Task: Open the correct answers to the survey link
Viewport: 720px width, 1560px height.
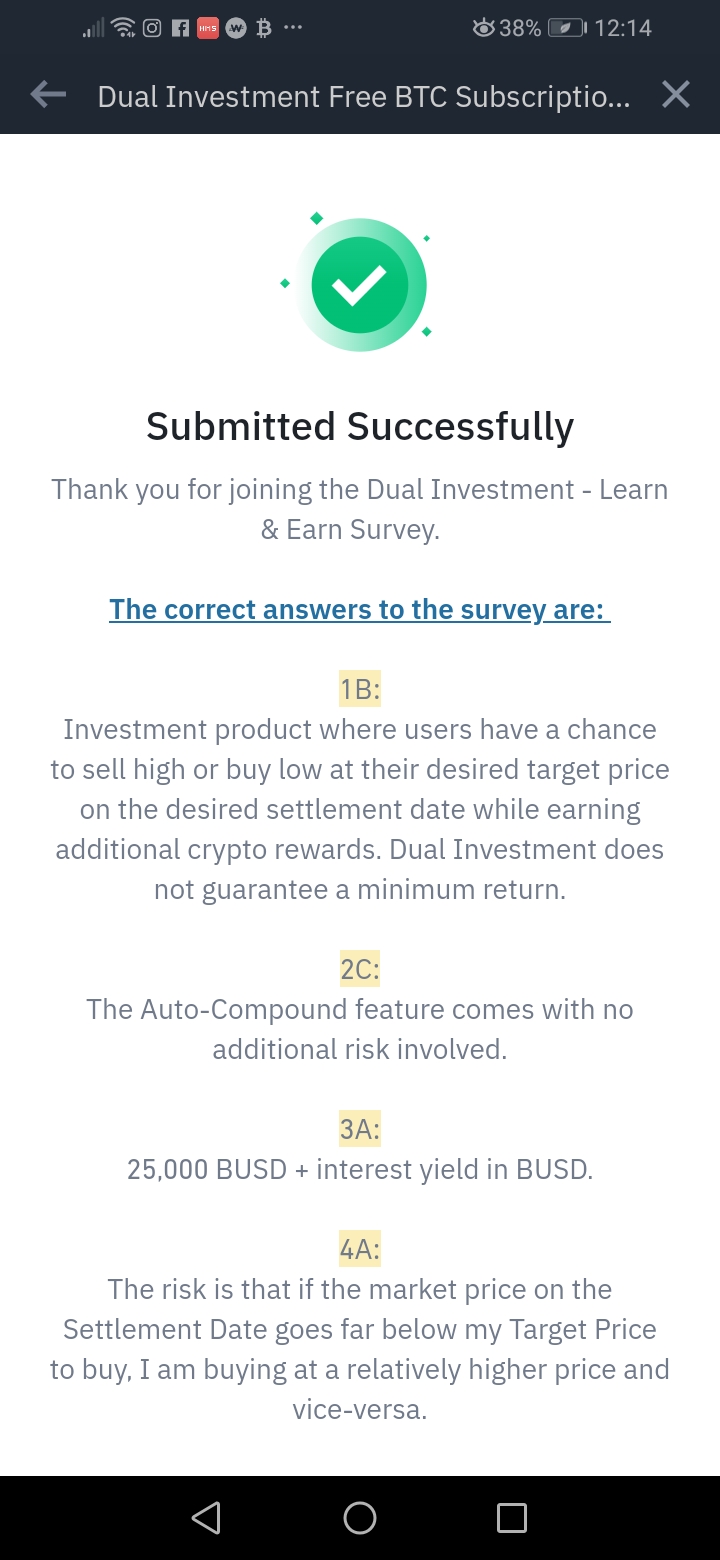Action: pyautogui.click(x=360, y=609)
